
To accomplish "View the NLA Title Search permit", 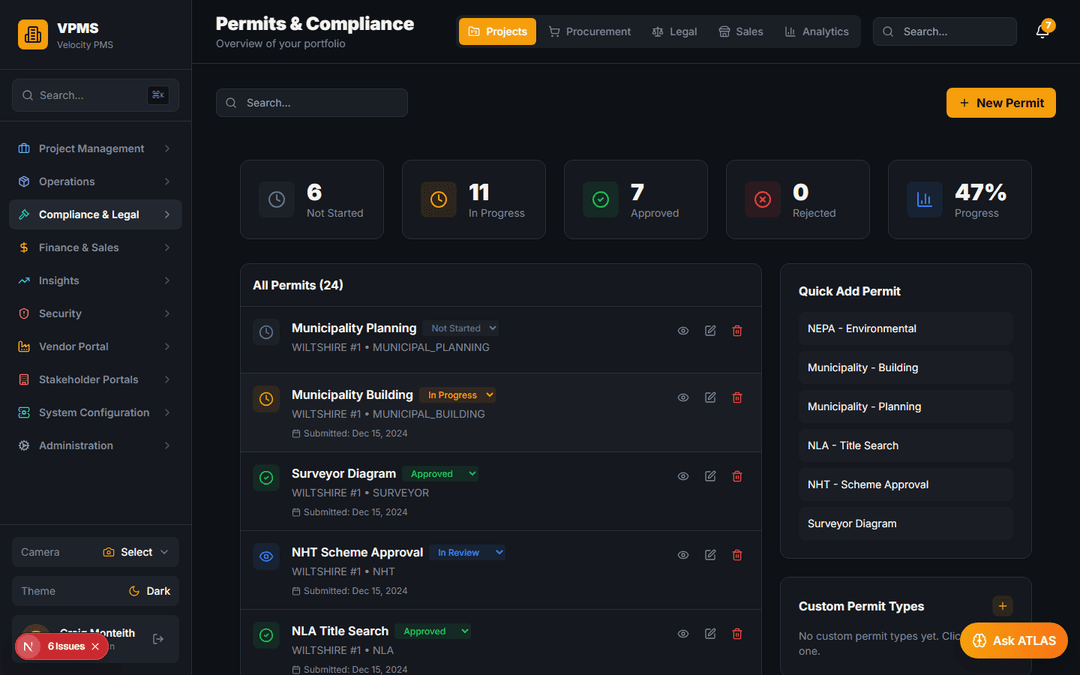I will point(683,634).
